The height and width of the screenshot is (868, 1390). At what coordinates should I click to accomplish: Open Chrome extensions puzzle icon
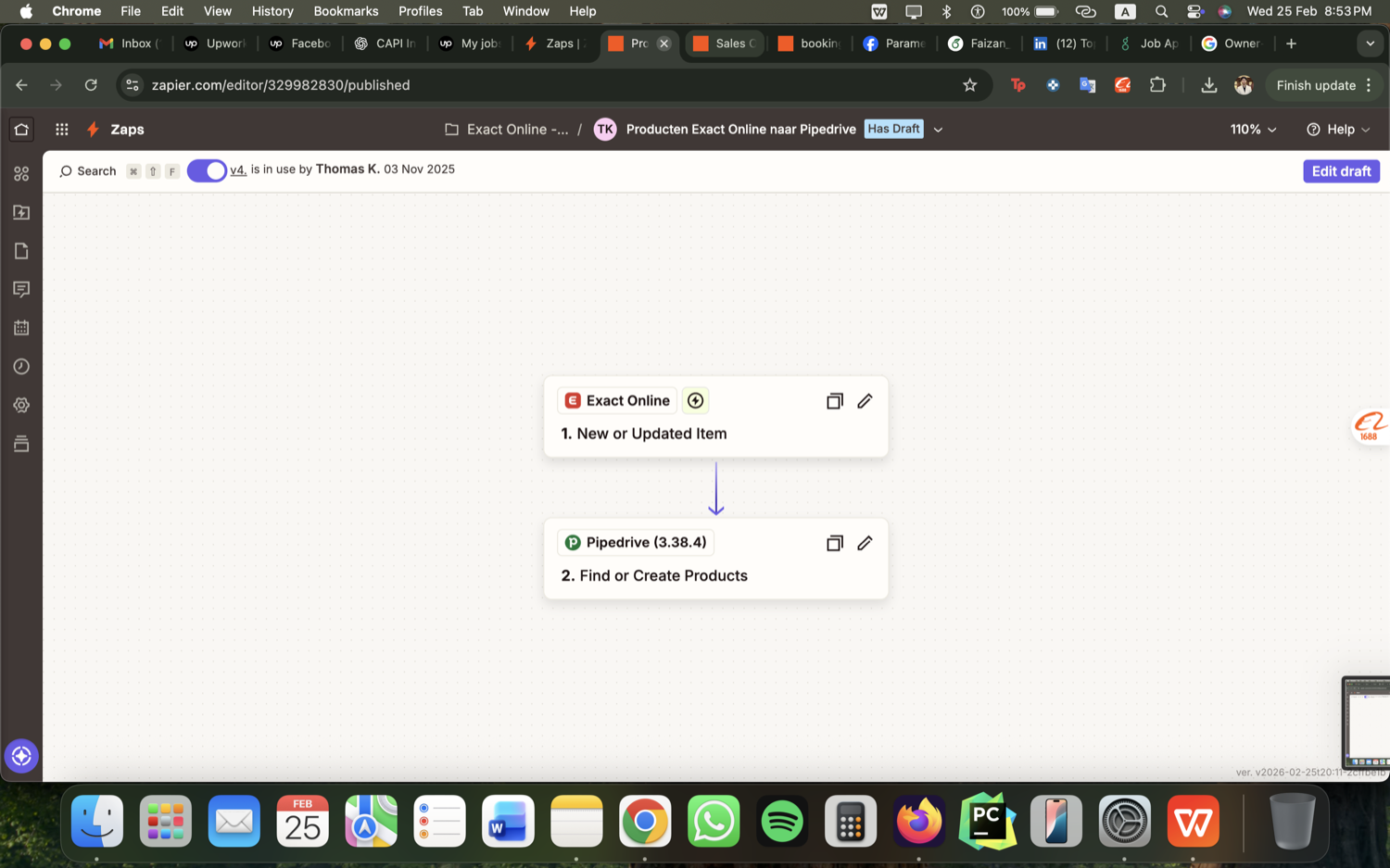point(1157,85)
